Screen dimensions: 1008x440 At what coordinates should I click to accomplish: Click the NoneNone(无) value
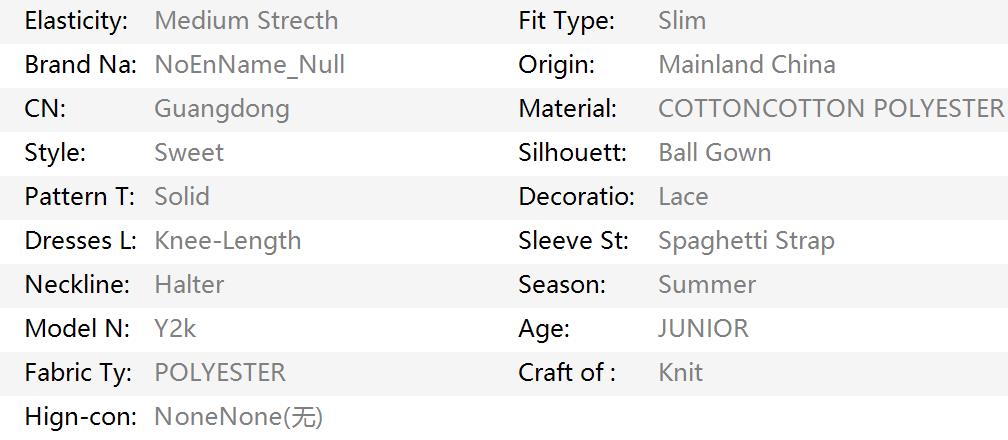238,417
